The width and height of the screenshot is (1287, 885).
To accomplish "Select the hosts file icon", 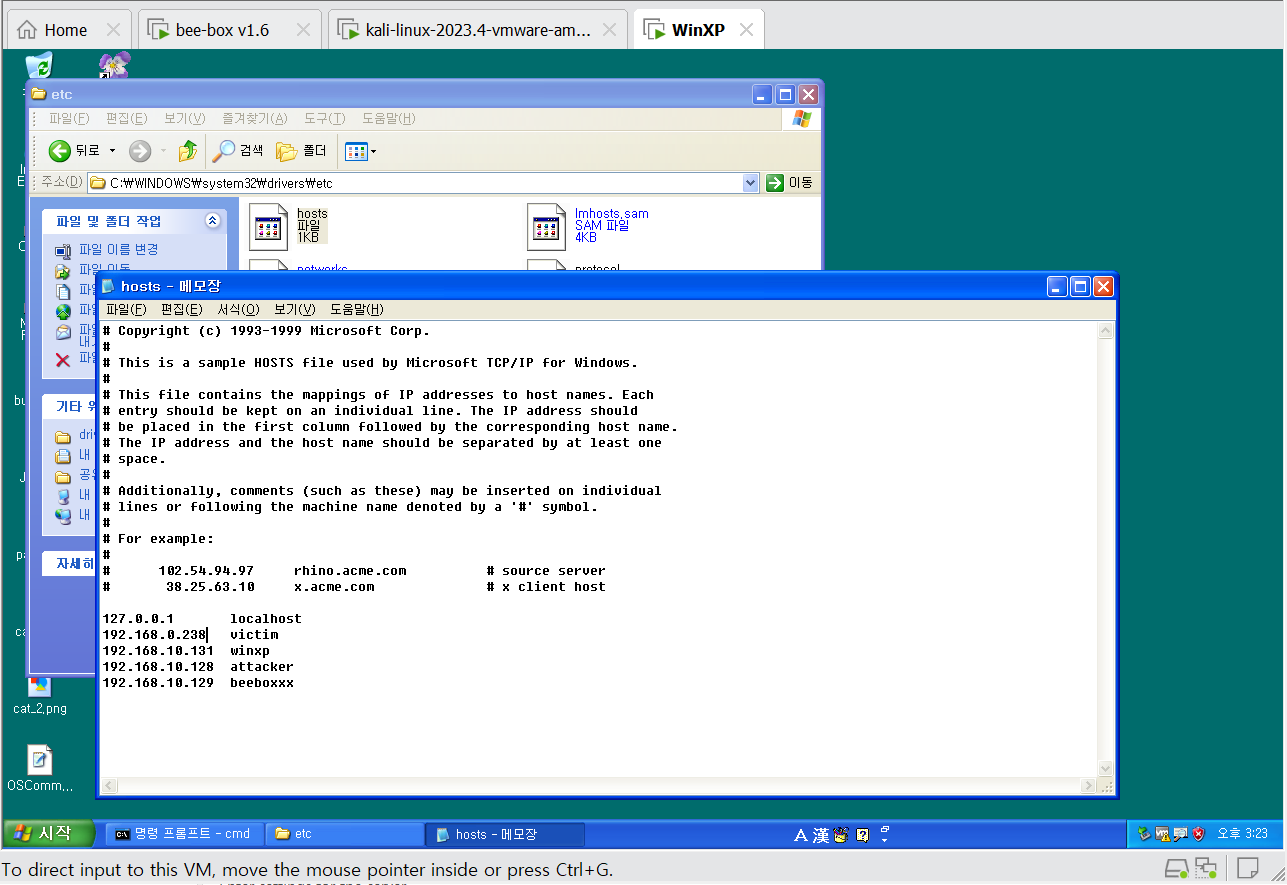I will click(267, 227).
